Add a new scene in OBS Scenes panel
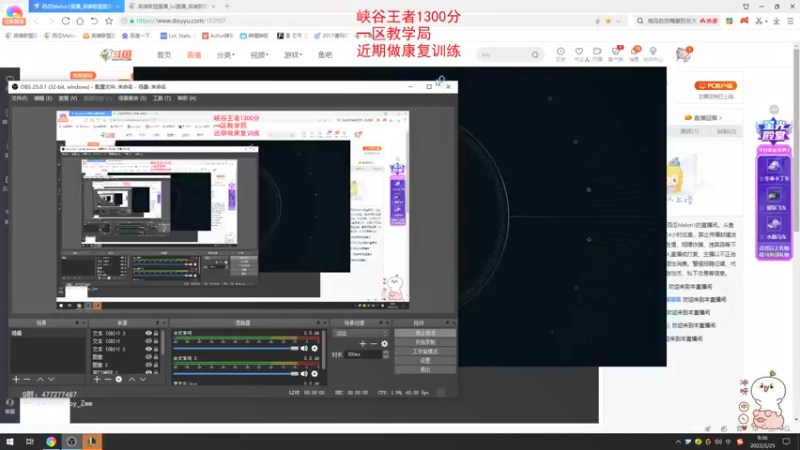Viewport: 800px width, 450px height. pos(16,380)
